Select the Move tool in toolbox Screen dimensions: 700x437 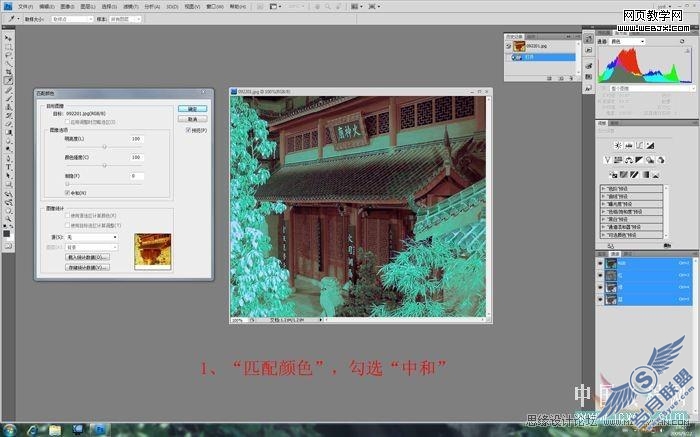[8, 37]
